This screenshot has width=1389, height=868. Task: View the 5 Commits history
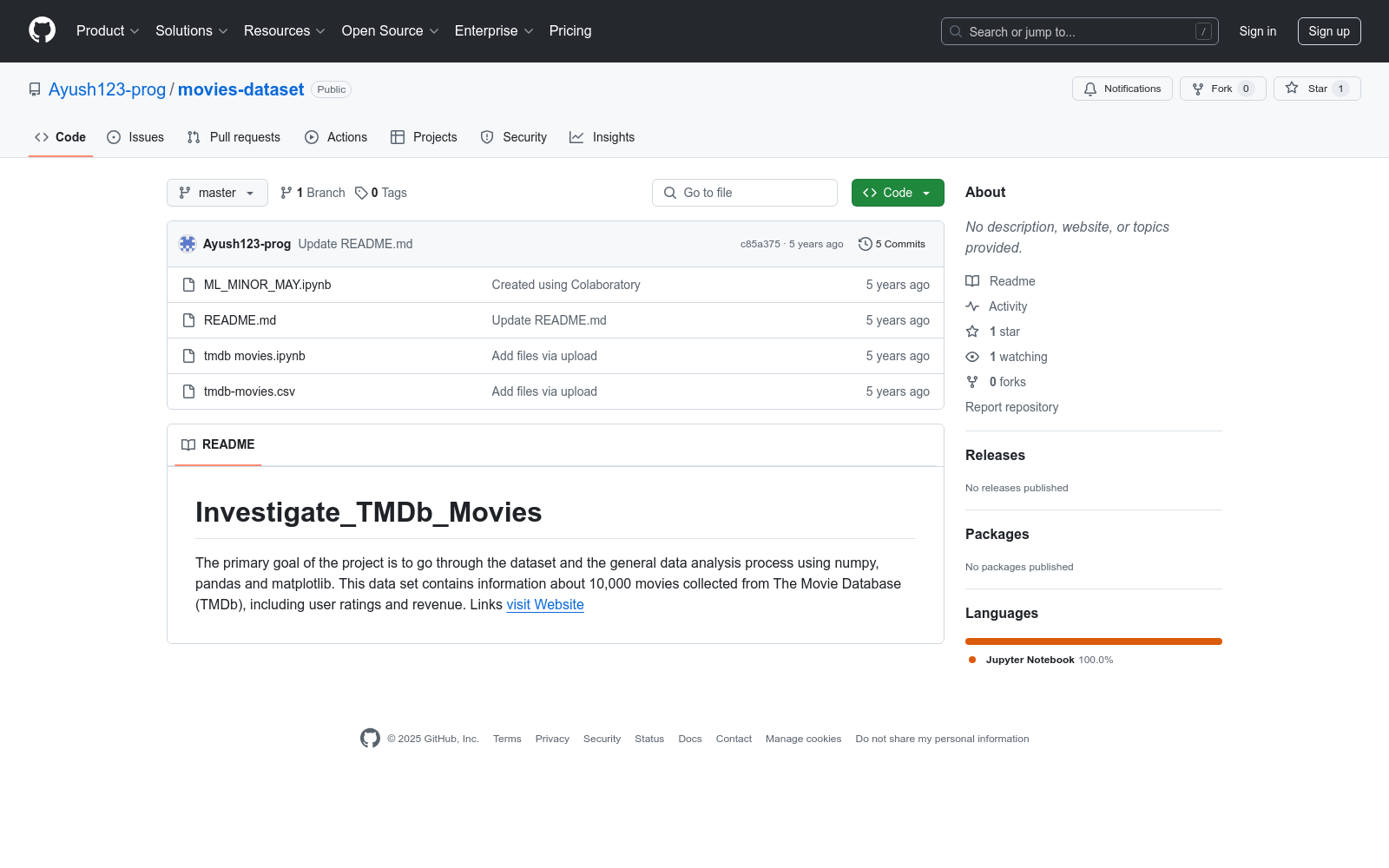[x=892, y=244]
